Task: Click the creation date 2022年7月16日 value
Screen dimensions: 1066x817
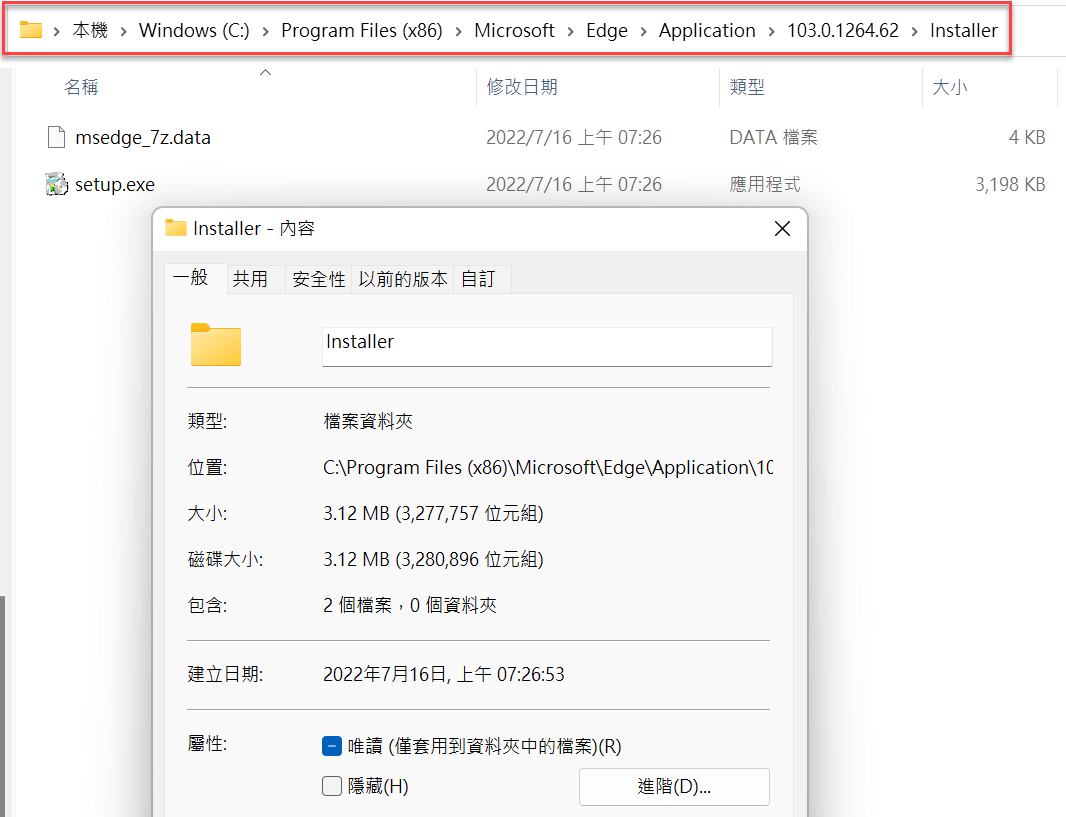Action: point(443,674)
